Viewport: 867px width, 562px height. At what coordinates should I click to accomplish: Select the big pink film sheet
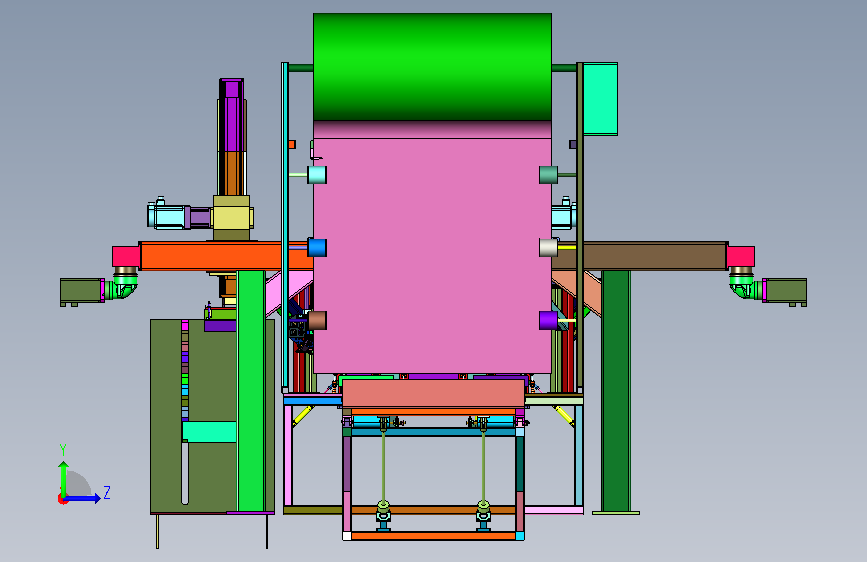[432, 254]
